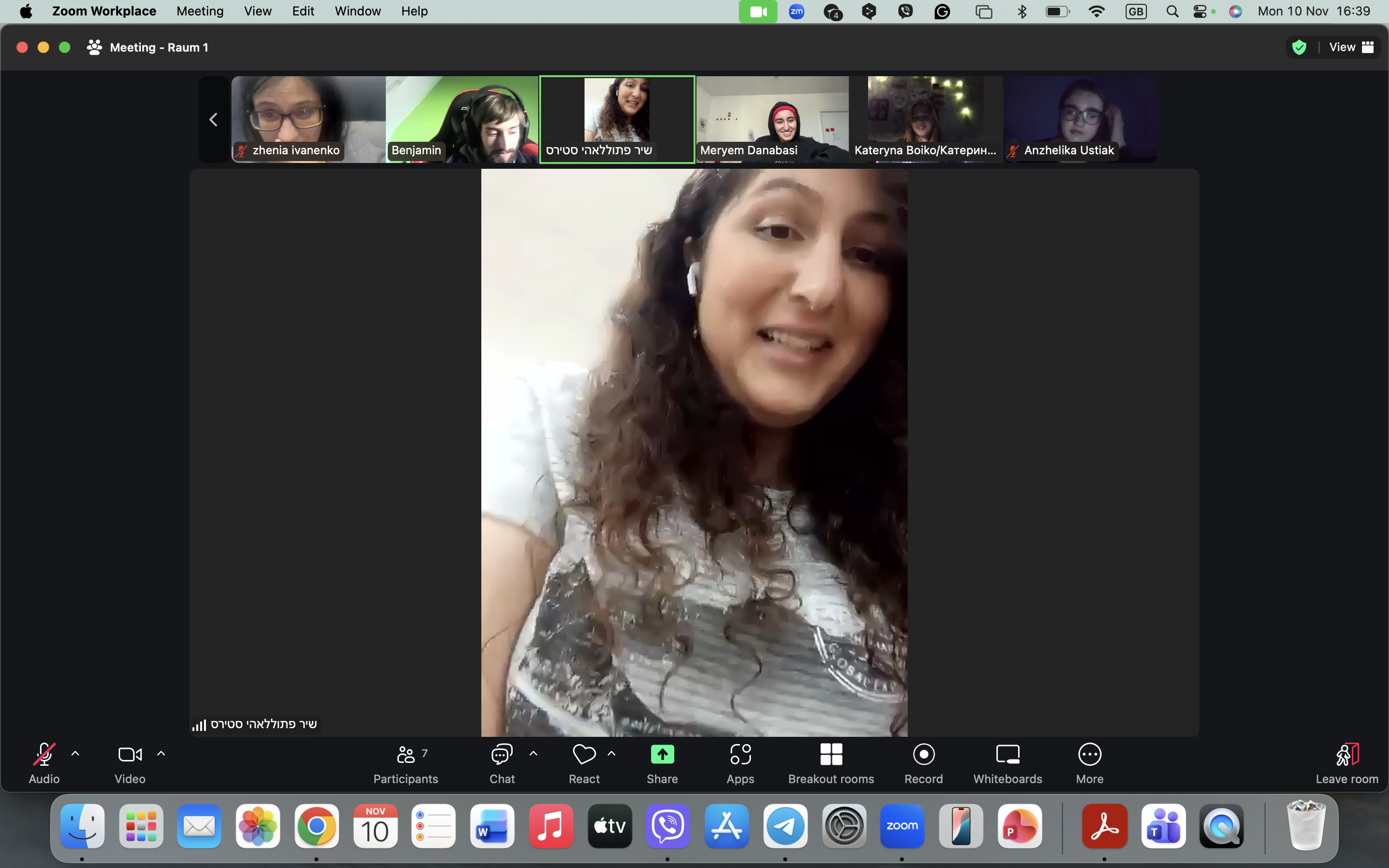
Task: Open React emoji reactions
Action: tap(584, 763)
